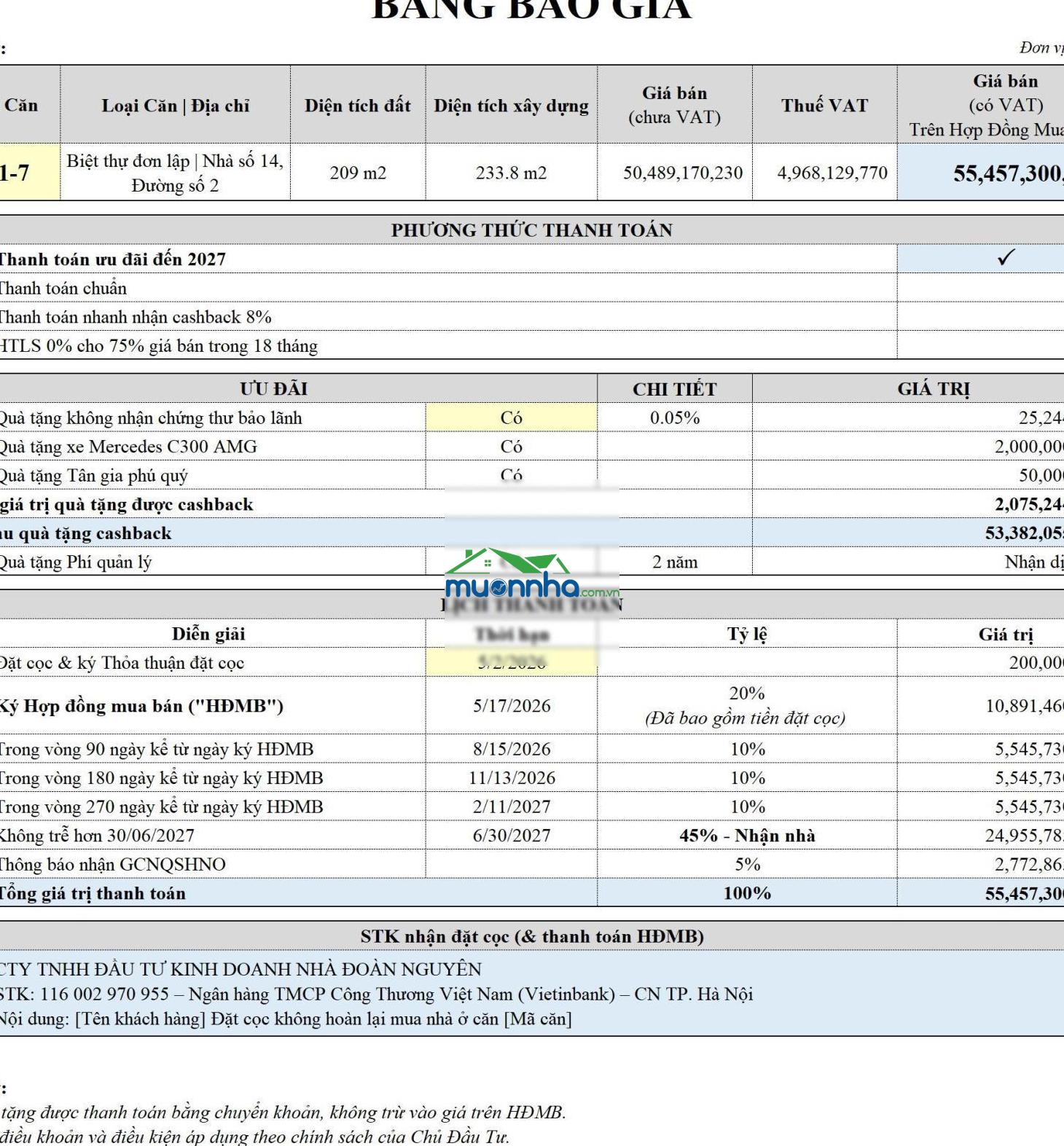This screenshot has width=1064, height=1146.
Task: Select the '0.05%' detail cell
Action: pos(675,417)
